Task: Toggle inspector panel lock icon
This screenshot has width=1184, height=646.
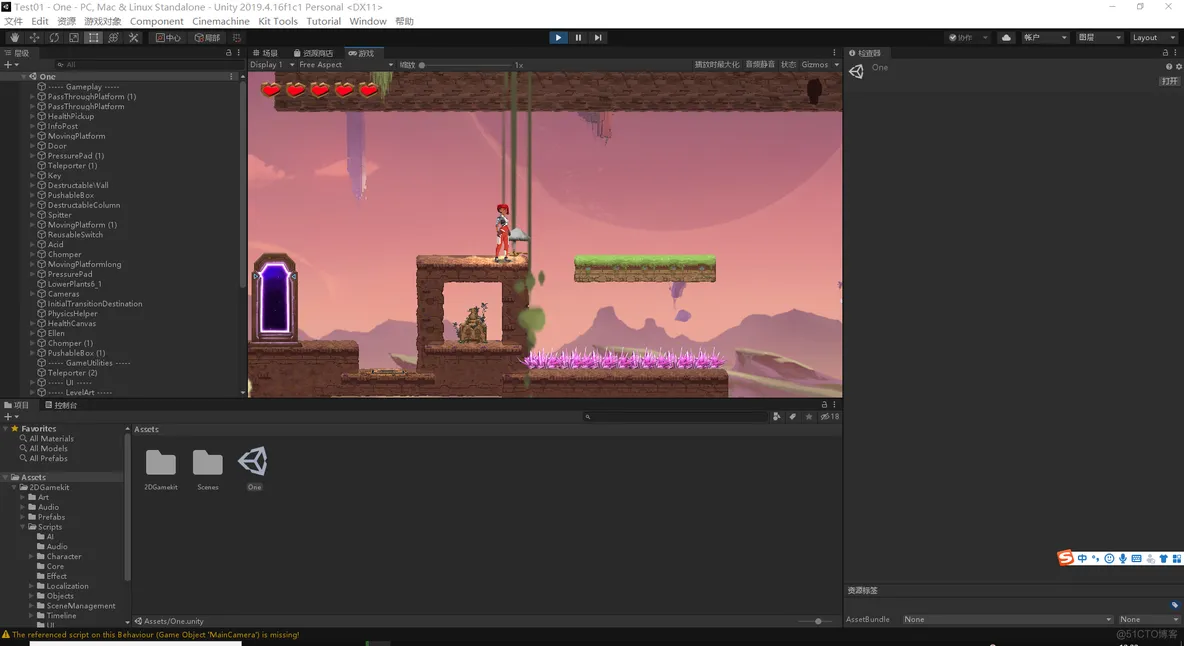Action: tap(1165, 53)
